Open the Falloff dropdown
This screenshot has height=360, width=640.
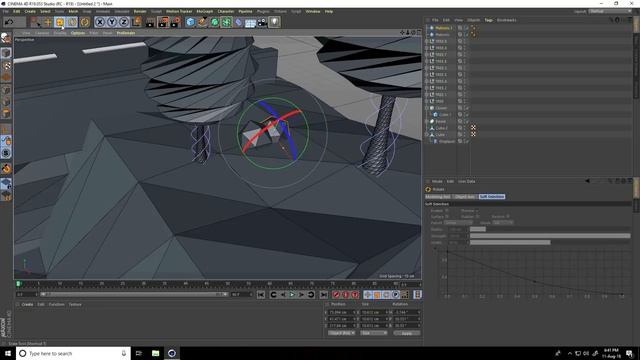pyautogui.click(x=458, y=222)
